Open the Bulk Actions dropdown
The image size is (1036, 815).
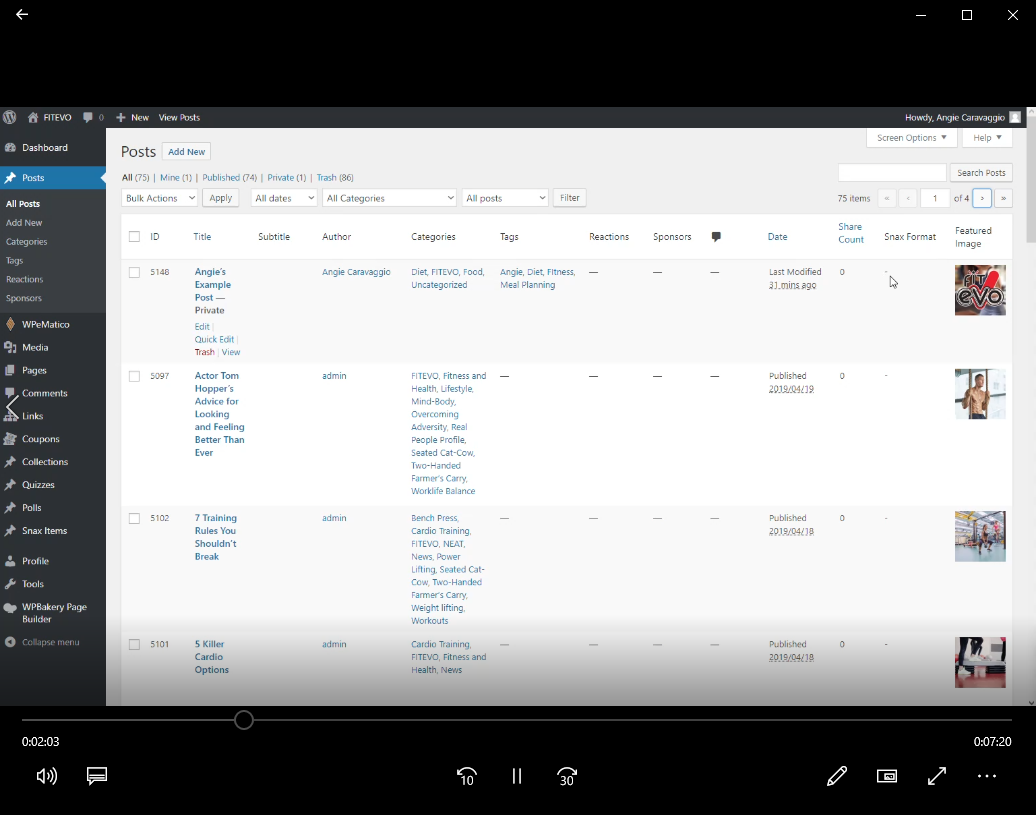(x=160, y=198)
